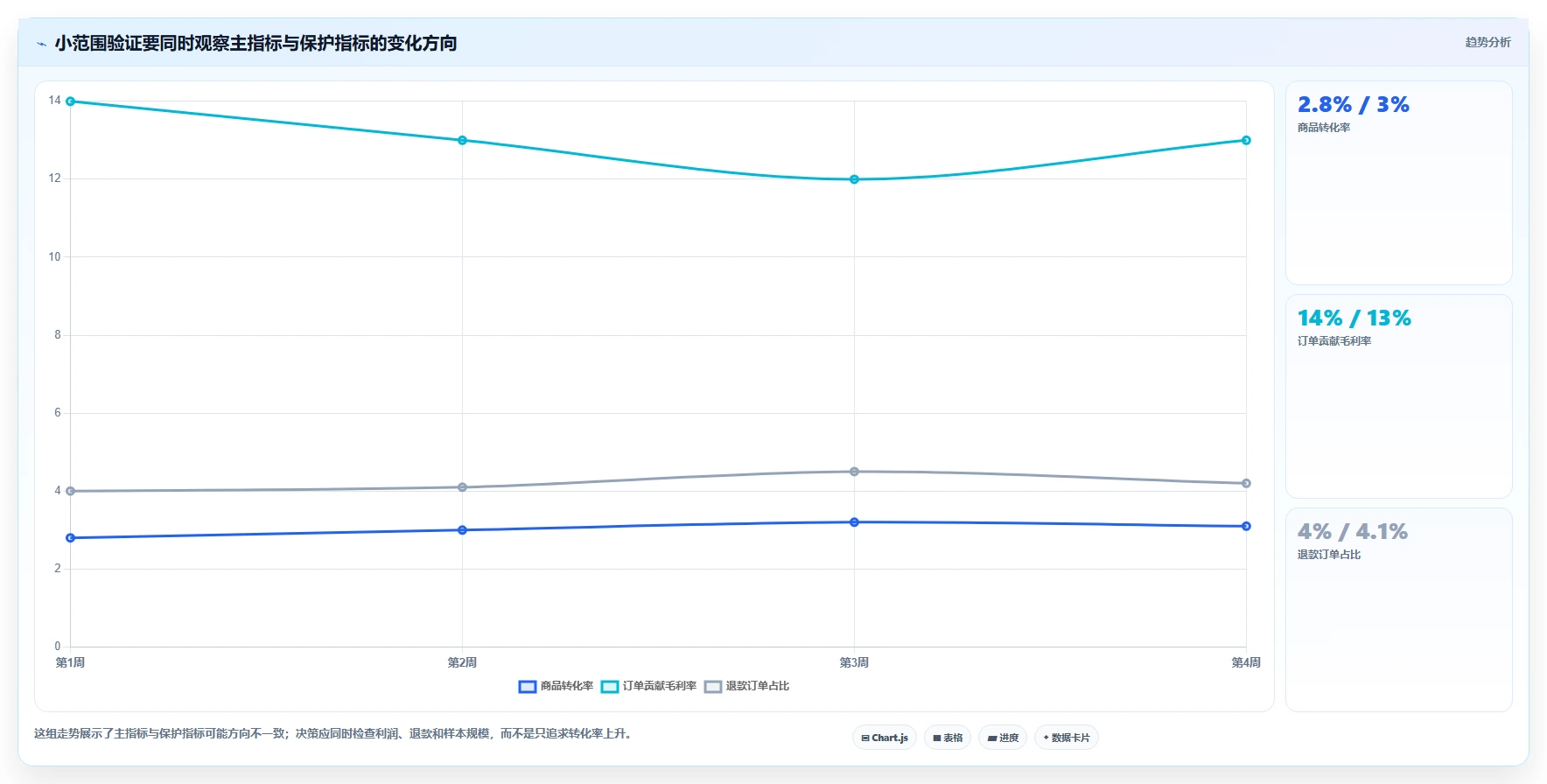Click the 12 y-axis tick label
Screen dimensions: 1547x784
tap(55, 178)
